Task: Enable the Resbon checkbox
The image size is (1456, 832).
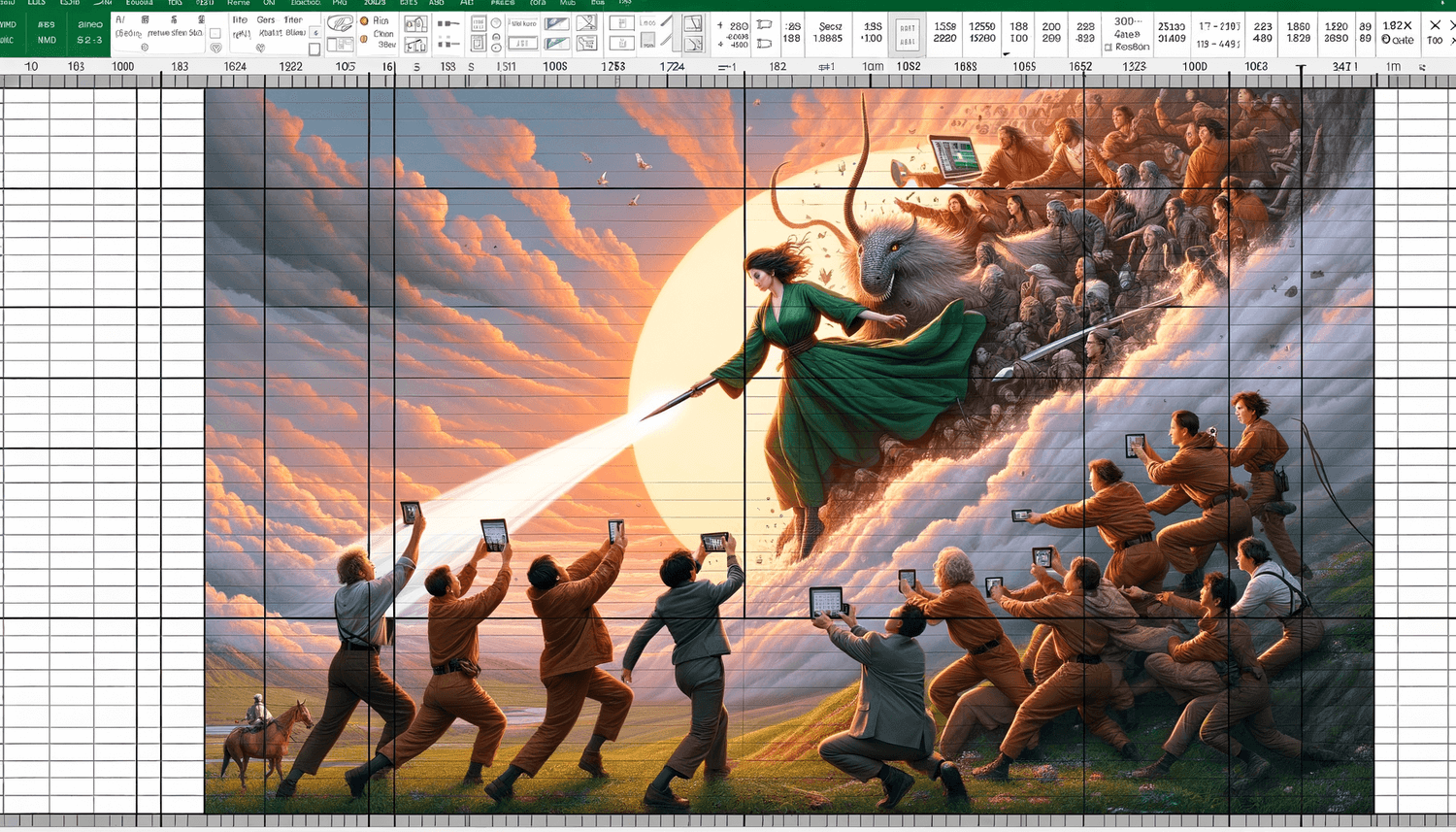Action: pyautogui.click(x=1109, y=47)
